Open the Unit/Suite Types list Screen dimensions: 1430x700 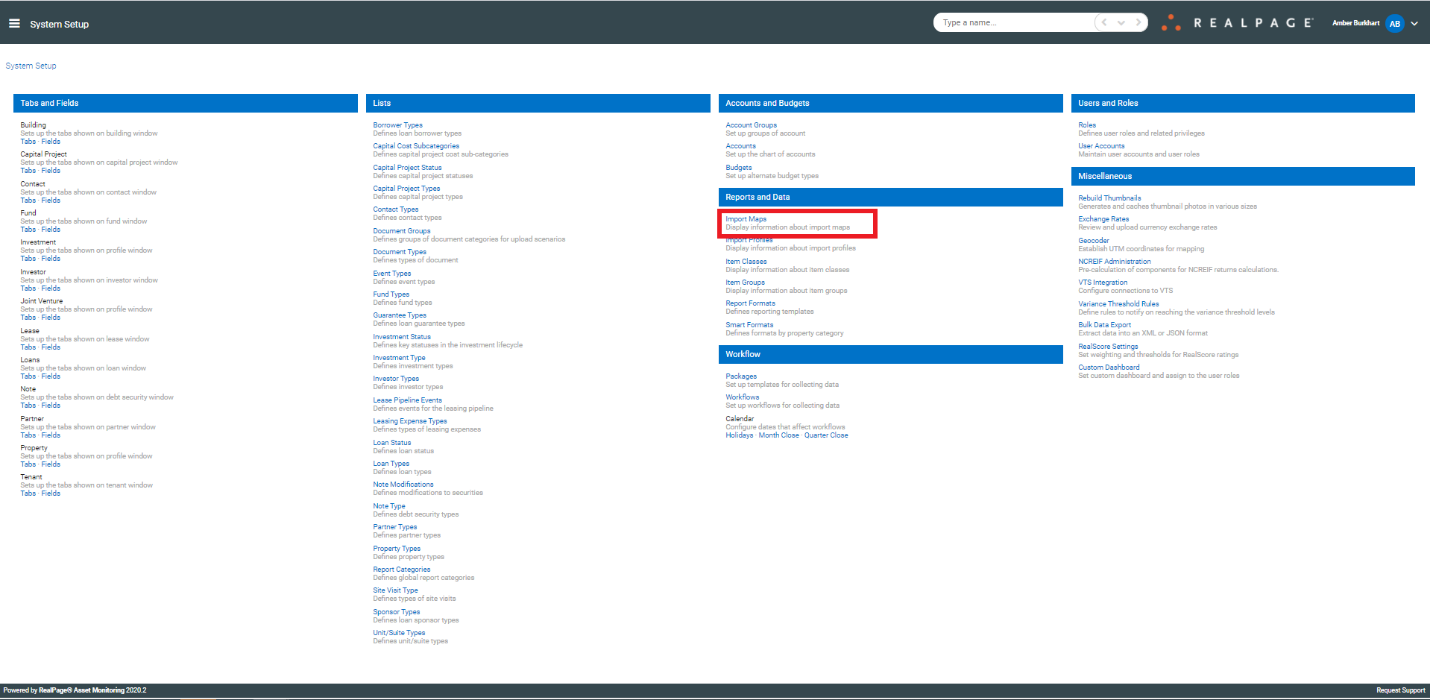(x=399, y=633)
